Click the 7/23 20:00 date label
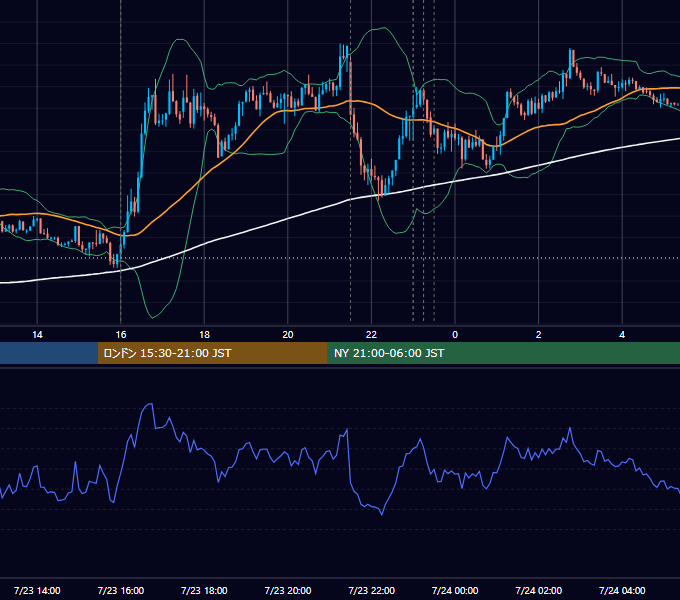Screen dimensions: 680x600 [288, 590]
